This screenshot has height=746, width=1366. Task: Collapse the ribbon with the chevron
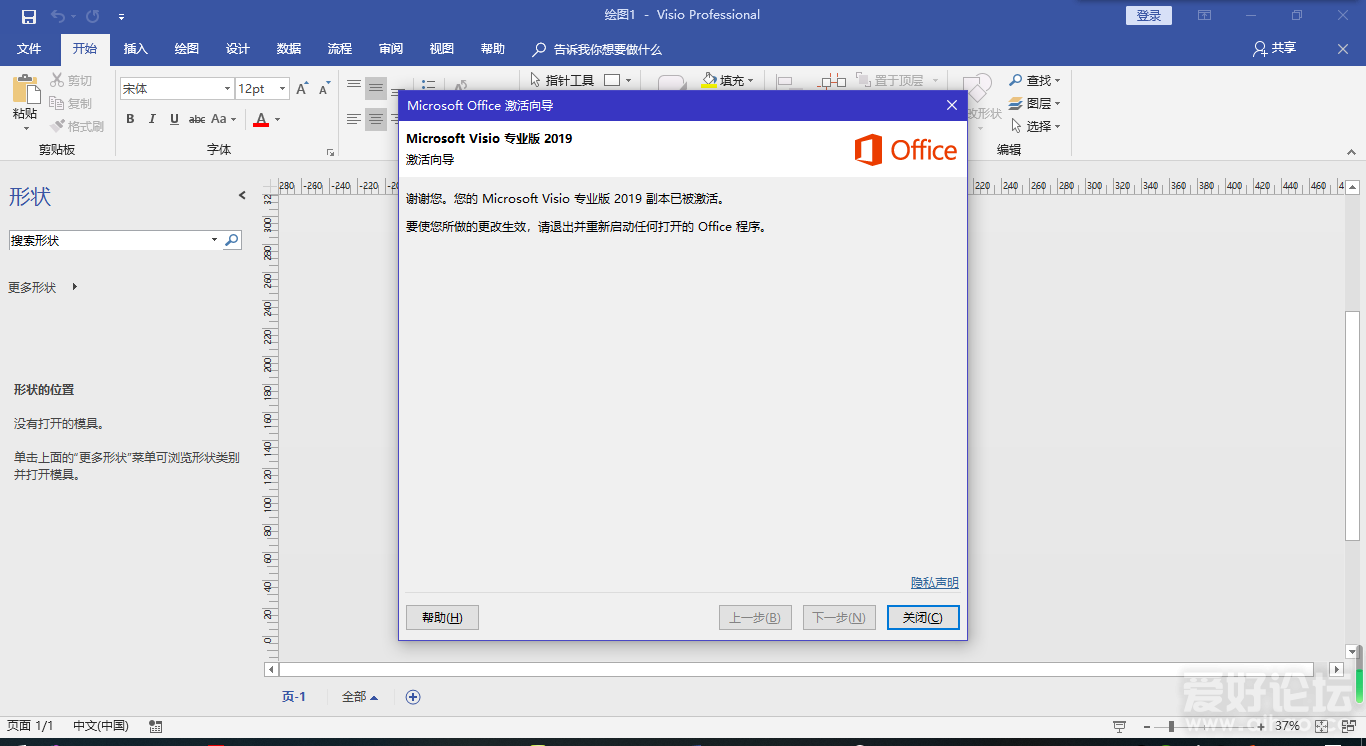[x=1351, y=152]
